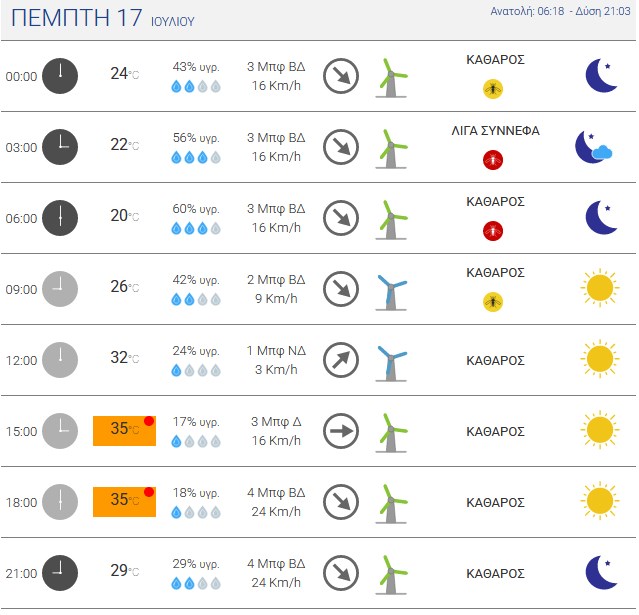Click the green wind turbine at 18:00
The height and width of the screenshot is (615, 639).
(x=391, y=504)
